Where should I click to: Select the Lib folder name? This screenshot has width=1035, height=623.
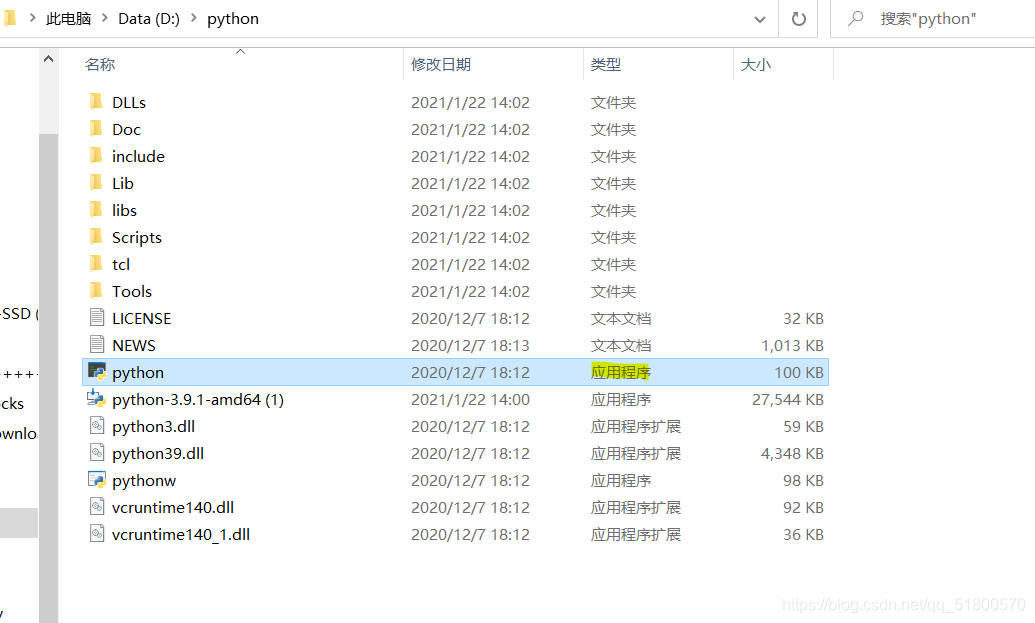tap(123, 183)
